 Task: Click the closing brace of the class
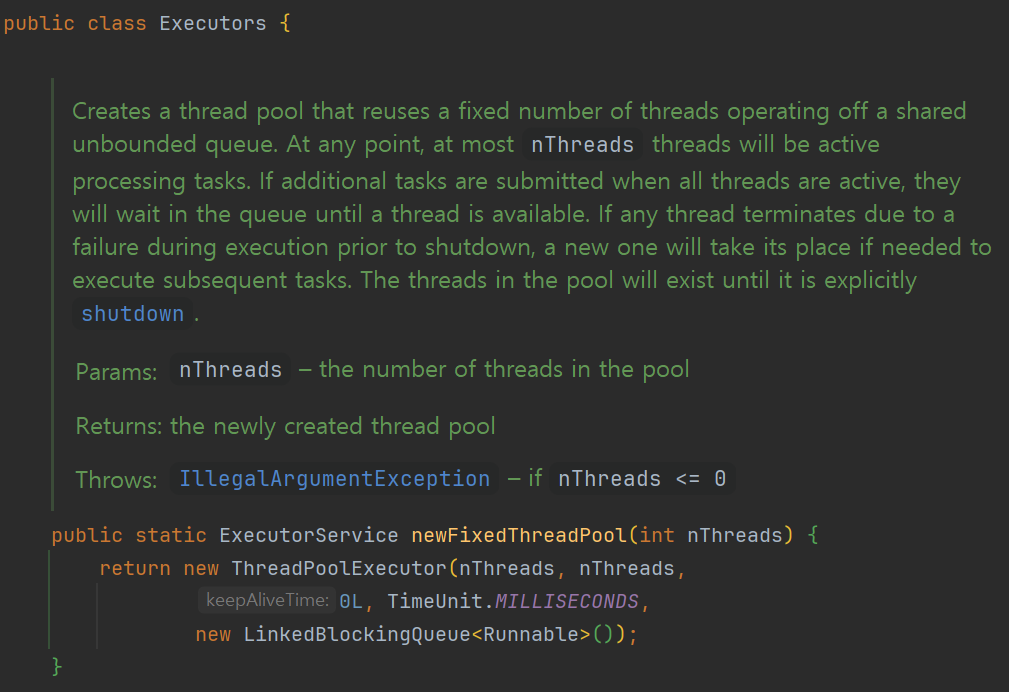tap(56, 666)
